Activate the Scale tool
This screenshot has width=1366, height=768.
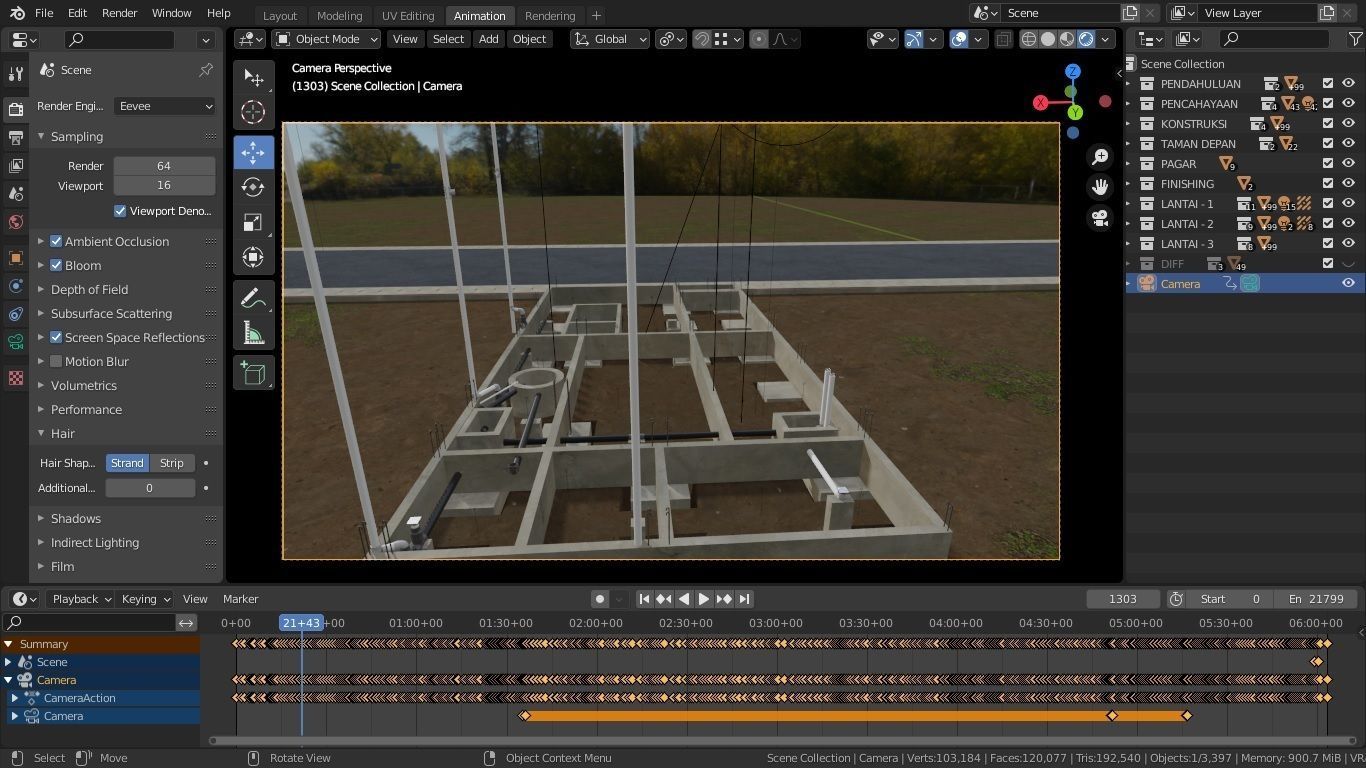(253, 222)
